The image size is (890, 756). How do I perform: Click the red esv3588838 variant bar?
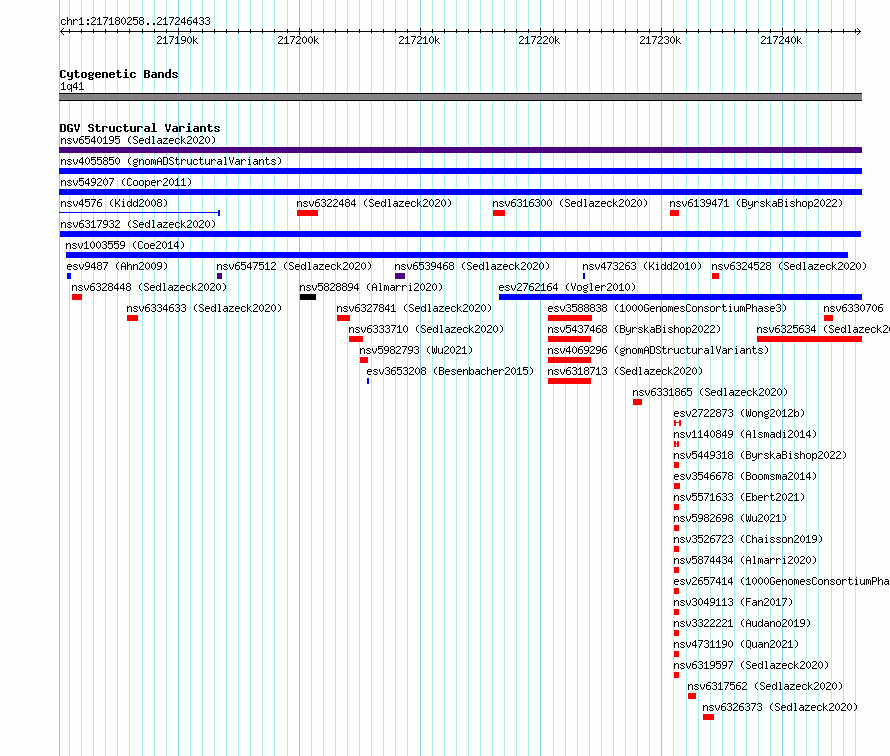[570, 318]
